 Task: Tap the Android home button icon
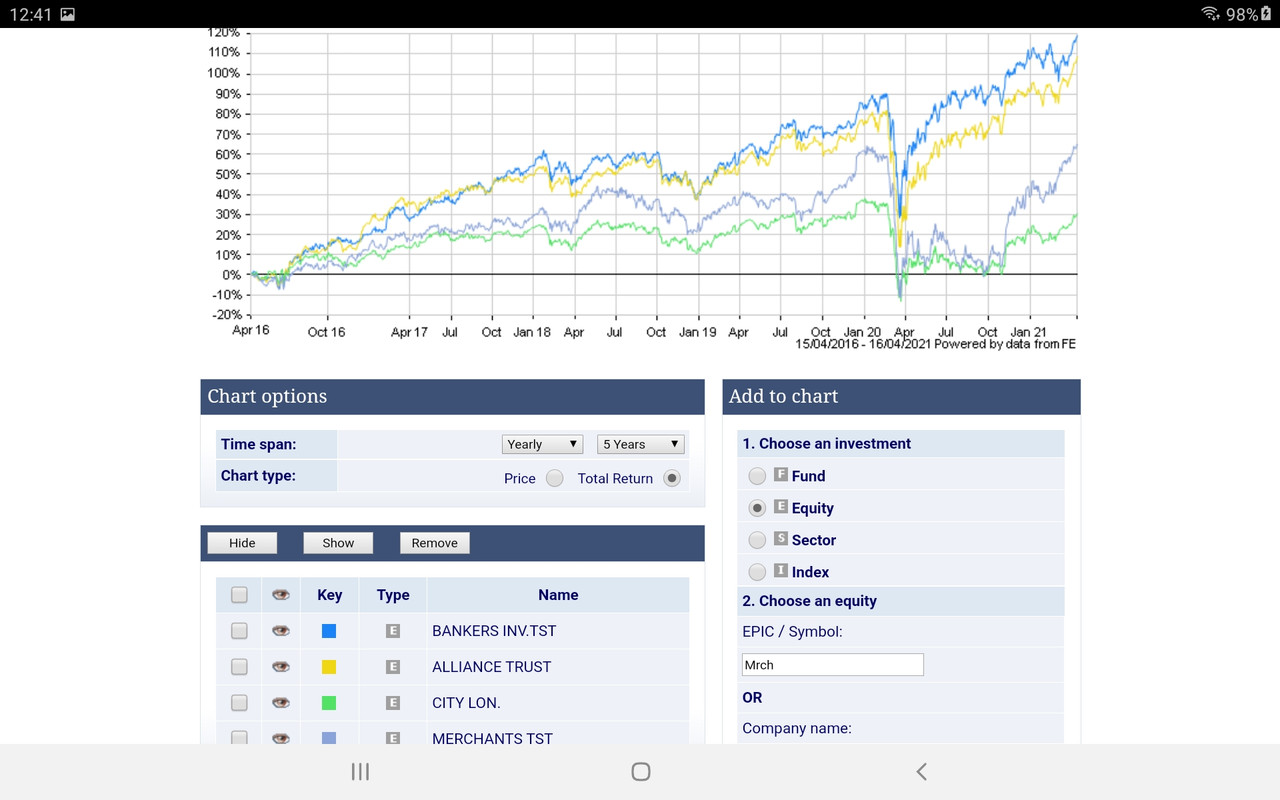pyautogui.click(x=641, y=771)
